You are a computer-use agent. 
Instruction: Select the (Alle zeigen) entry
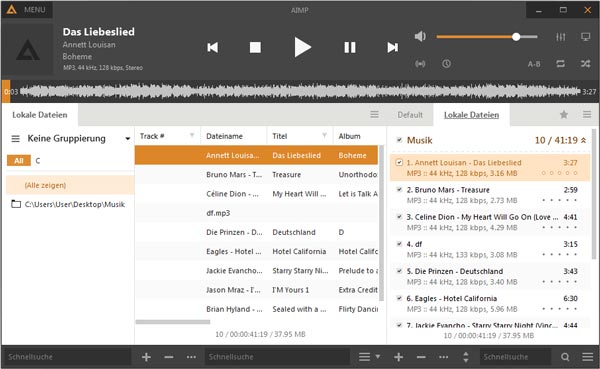coord(70,185)
